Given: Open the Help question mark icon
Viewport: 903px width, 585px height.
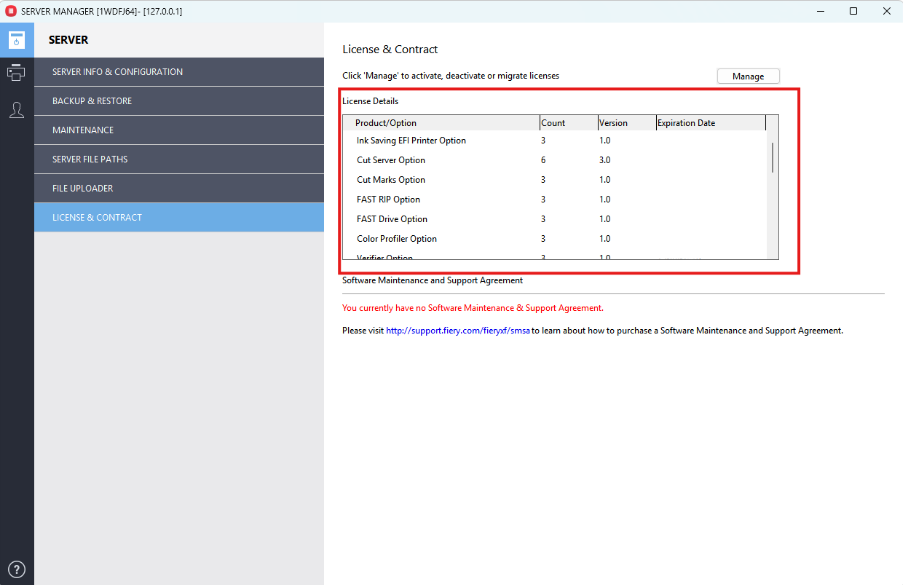Looking at the screenshot, I should click(17, 569).
